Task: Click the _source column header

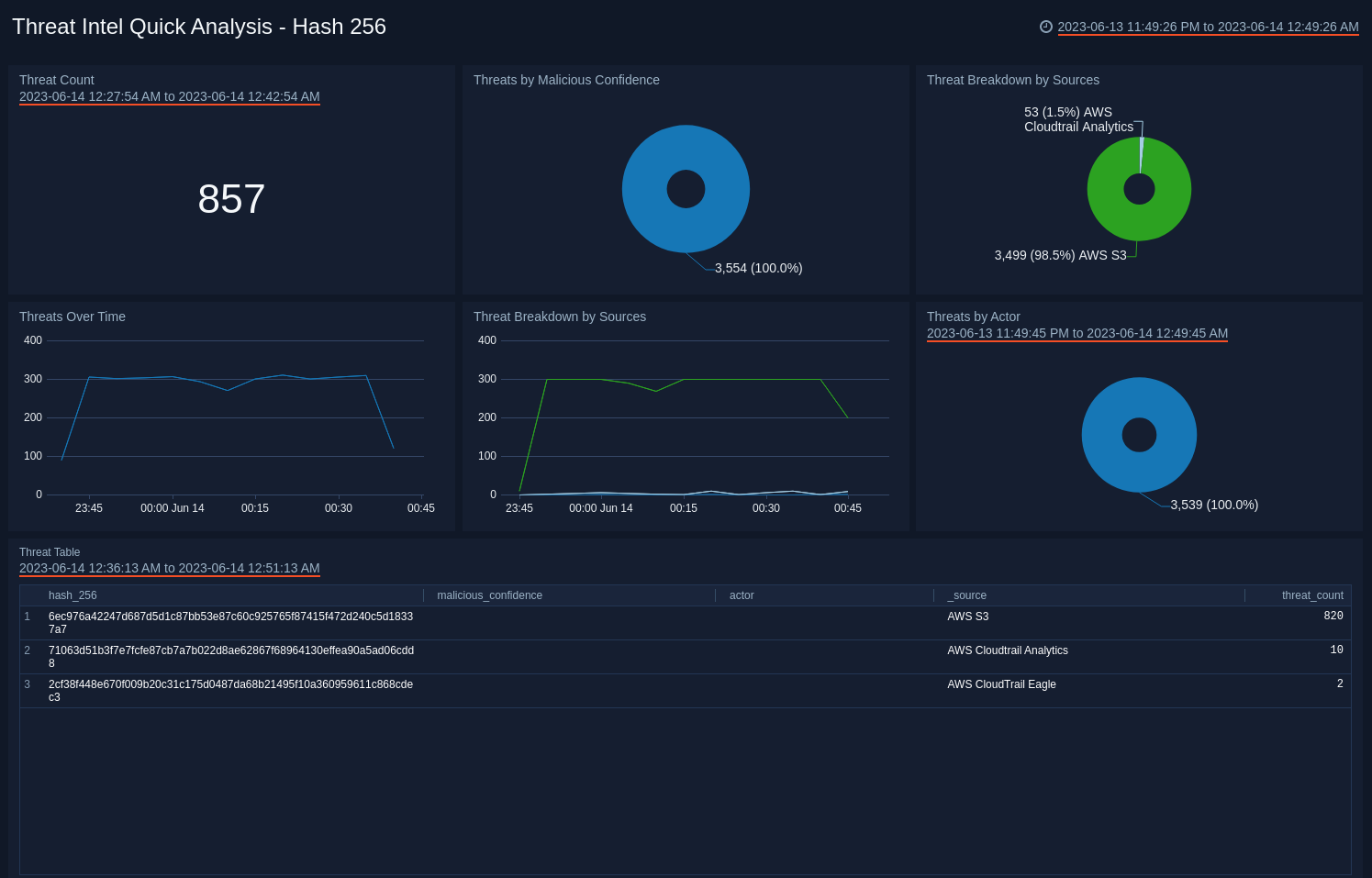Action: pos(966,595)
